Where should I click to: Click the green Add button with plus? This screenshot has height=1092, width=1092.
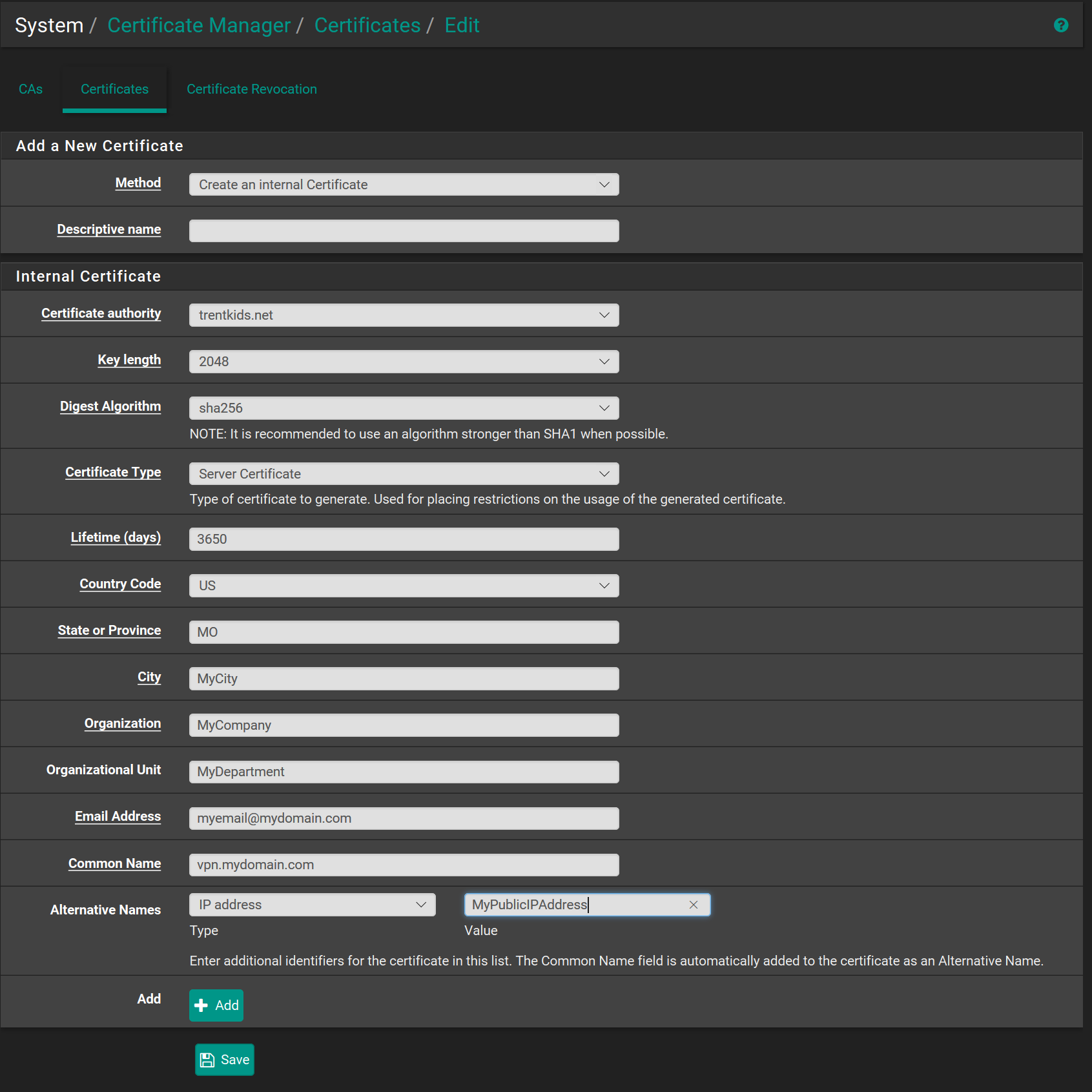216,1005
